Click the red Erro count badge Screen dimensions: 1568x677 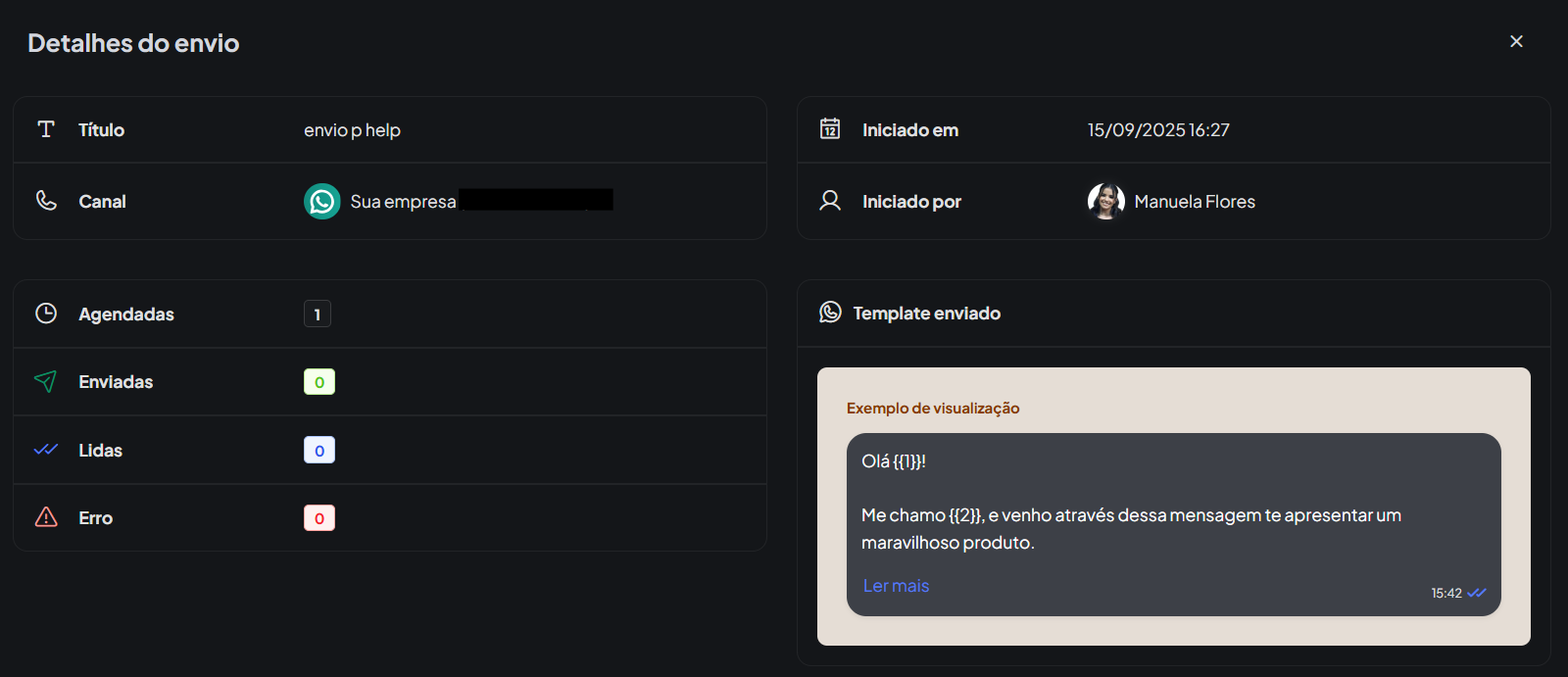point(319,517)
